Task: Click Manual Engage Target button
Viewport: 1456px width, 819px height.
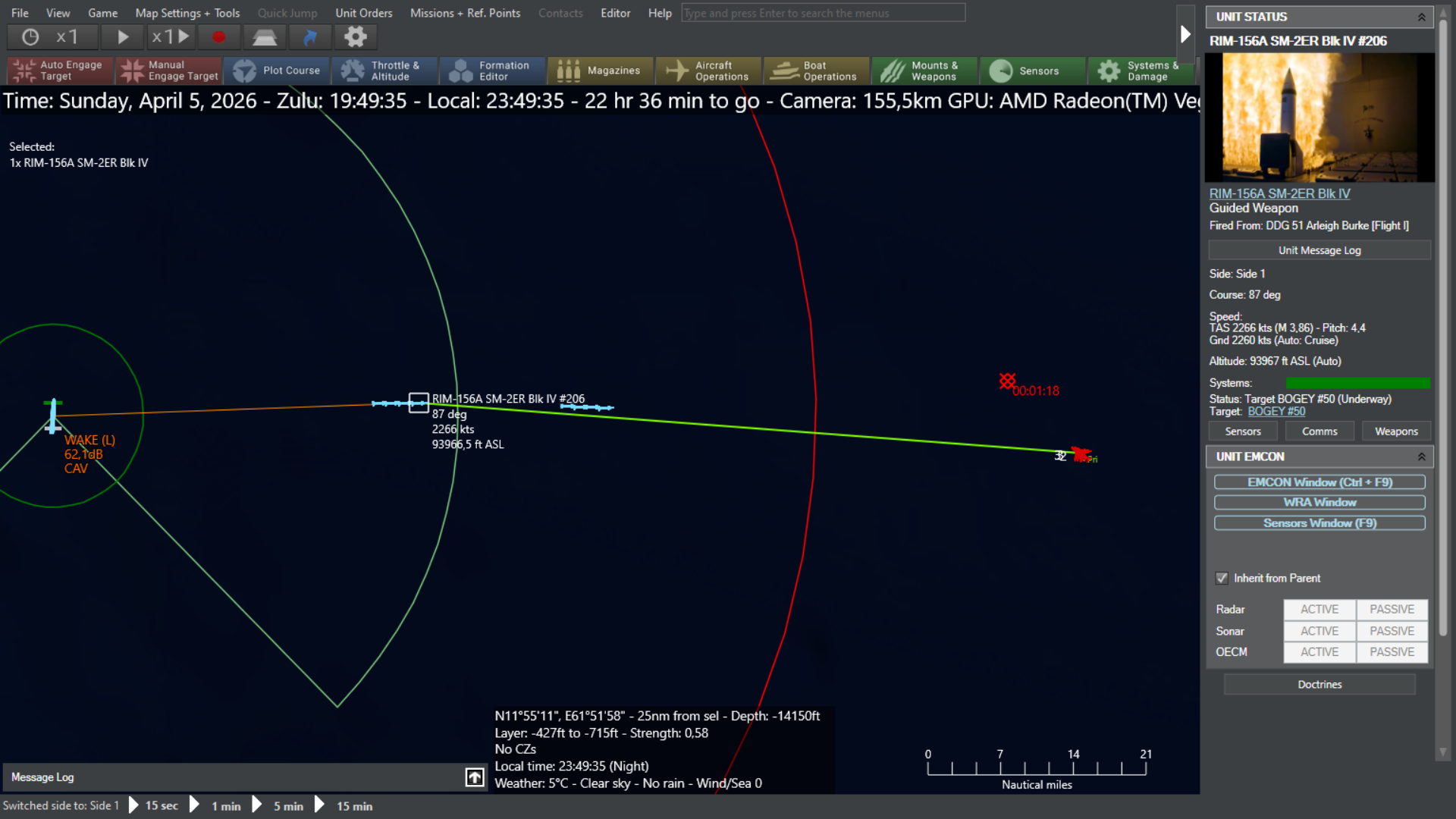Action: (x=168, y=71)
